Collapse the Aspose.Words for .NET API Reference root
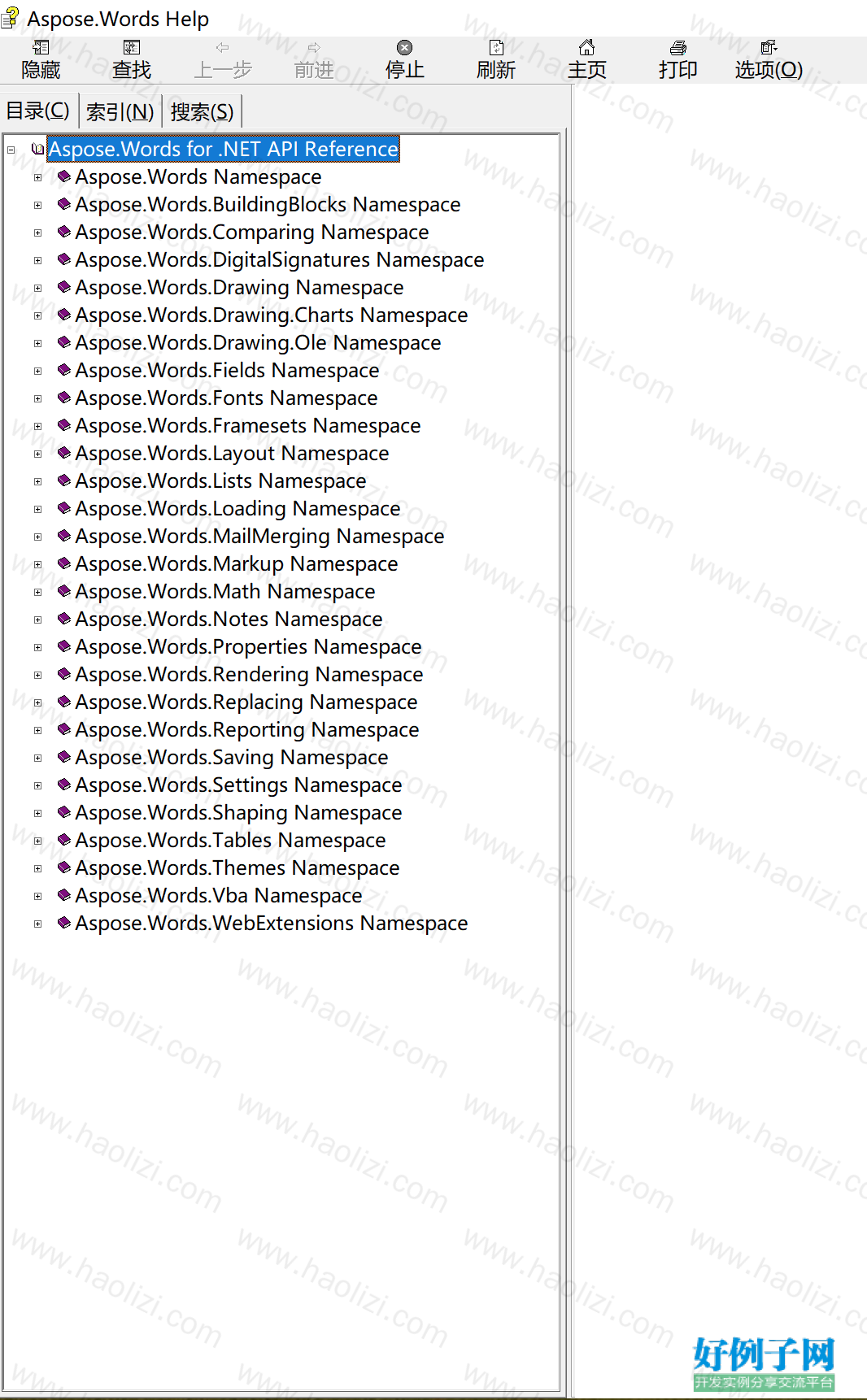 [11, 150]
